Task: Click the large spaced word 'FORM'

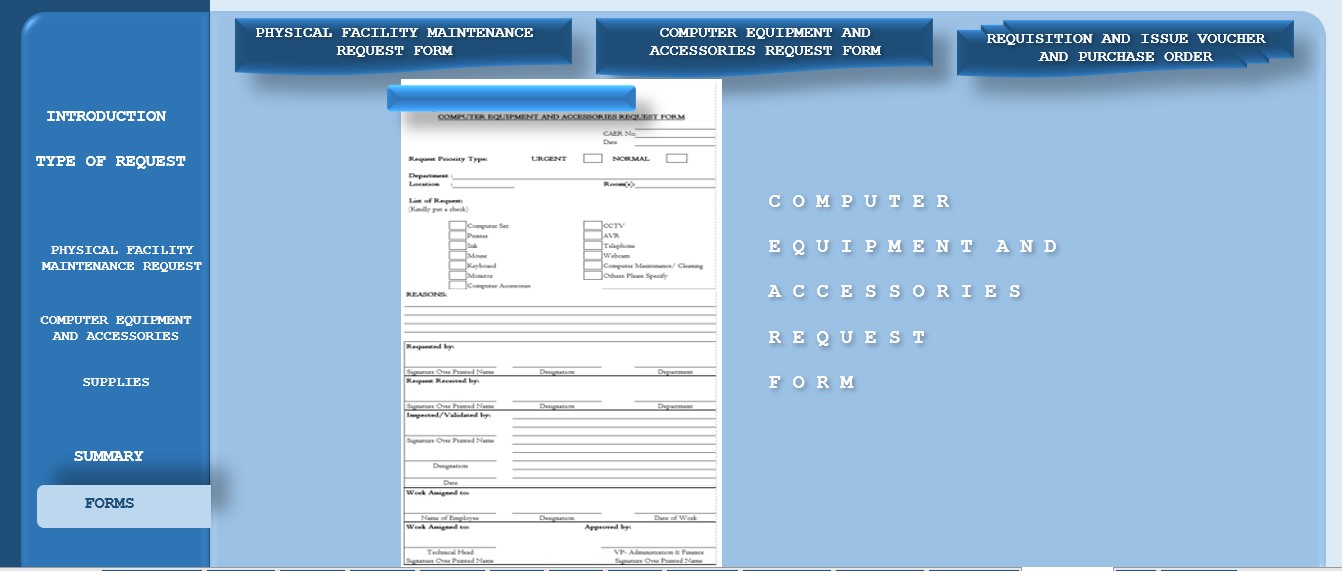Action: pos(811,382)
